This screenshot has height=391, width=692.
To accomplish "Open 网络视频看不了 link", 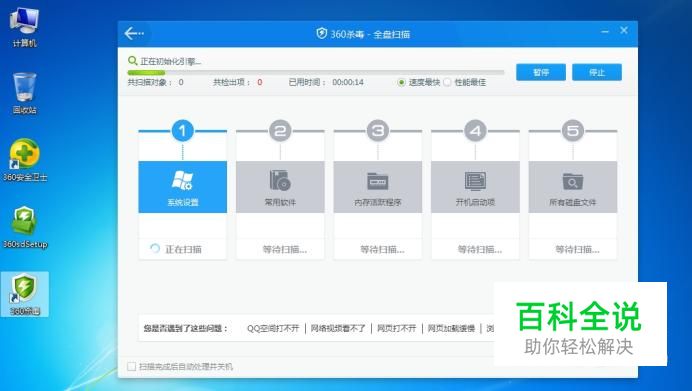I will 338,328.
